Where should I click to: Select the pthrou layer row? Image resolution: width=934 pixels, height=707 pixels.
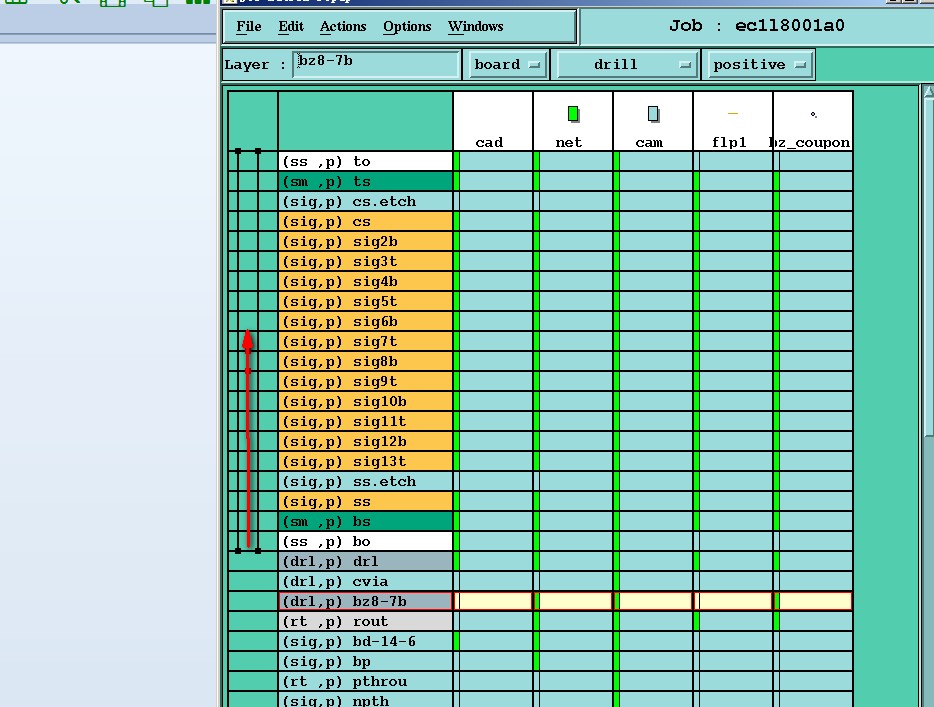(365, 681)
